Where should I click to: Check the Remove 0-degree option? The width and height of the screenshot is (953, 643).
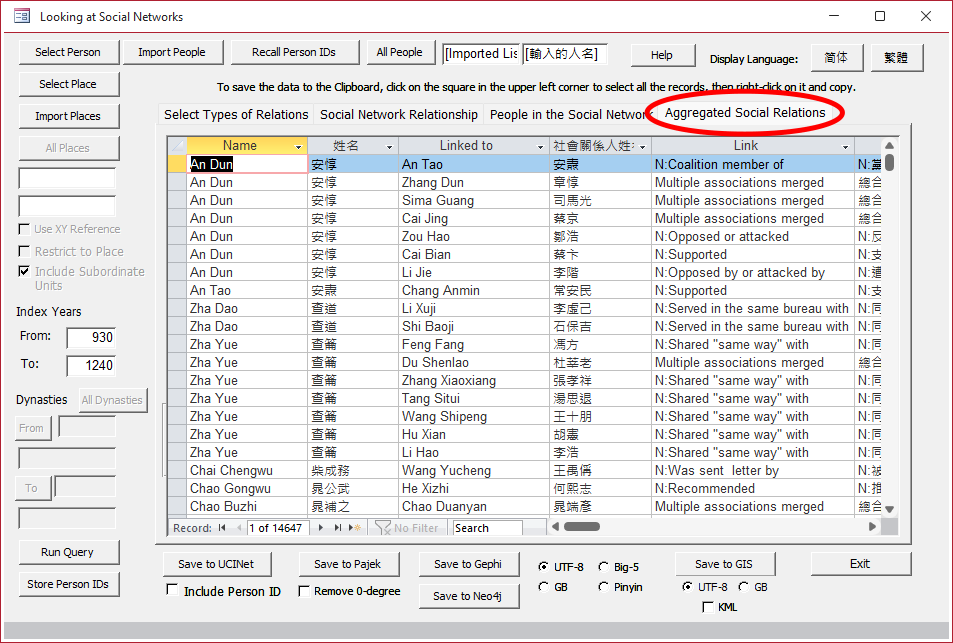click(x=304, y=591)
